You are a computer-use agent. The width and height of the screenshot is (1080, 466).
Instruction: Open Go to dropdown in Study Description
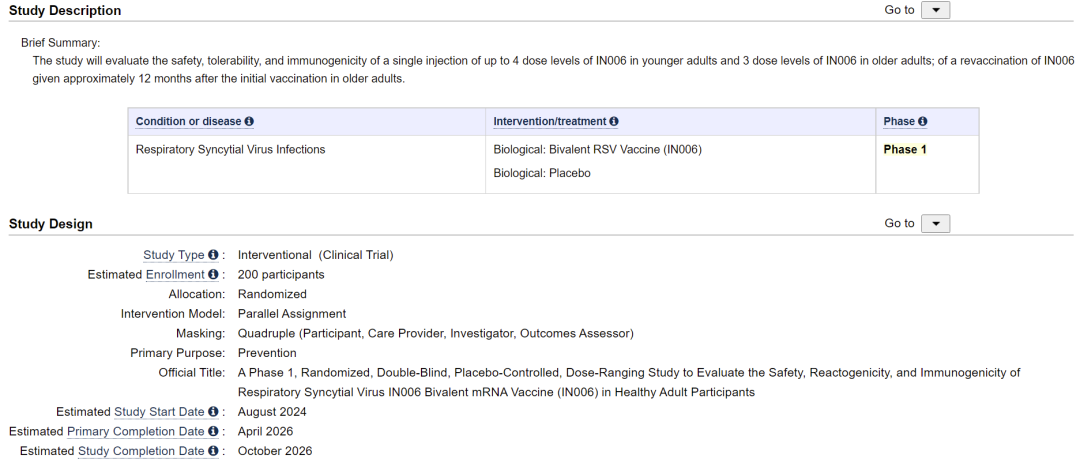[x=935, y=10]
